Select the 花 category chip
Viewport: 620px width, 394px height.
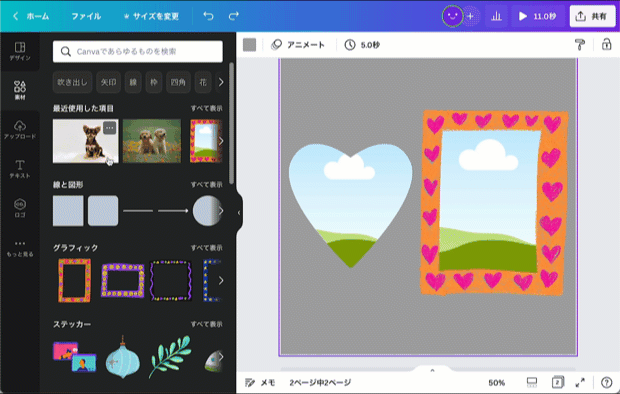click(x=203, y=82)
